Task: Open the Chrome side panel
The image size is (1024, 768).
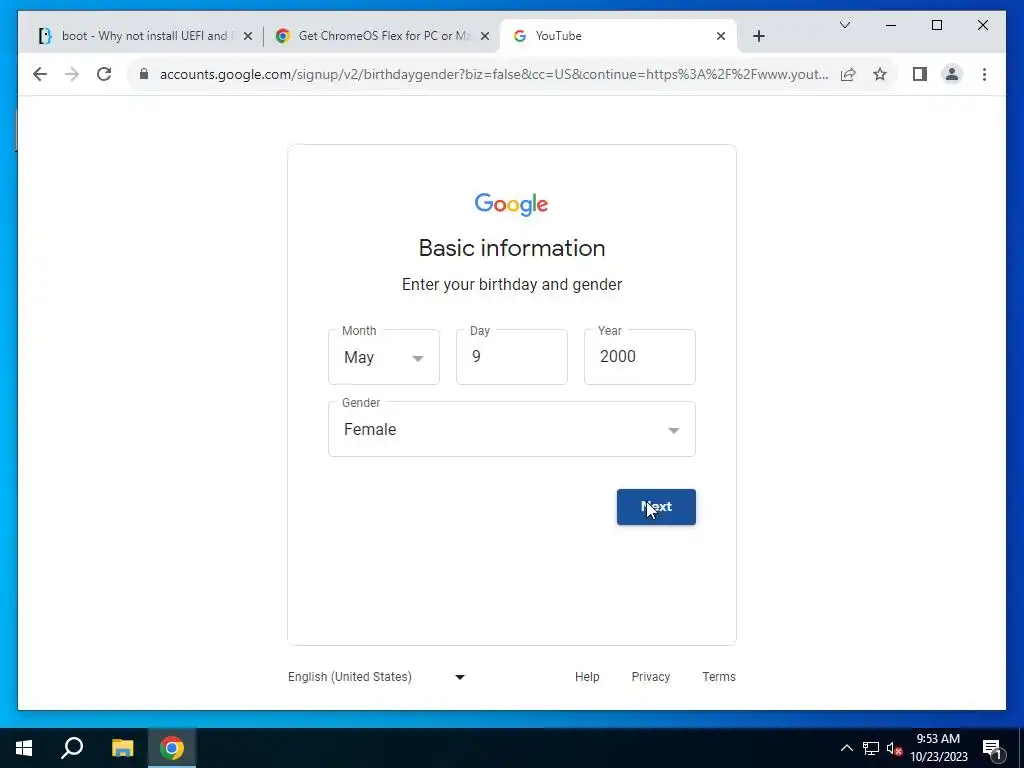Action: point(920,74)
